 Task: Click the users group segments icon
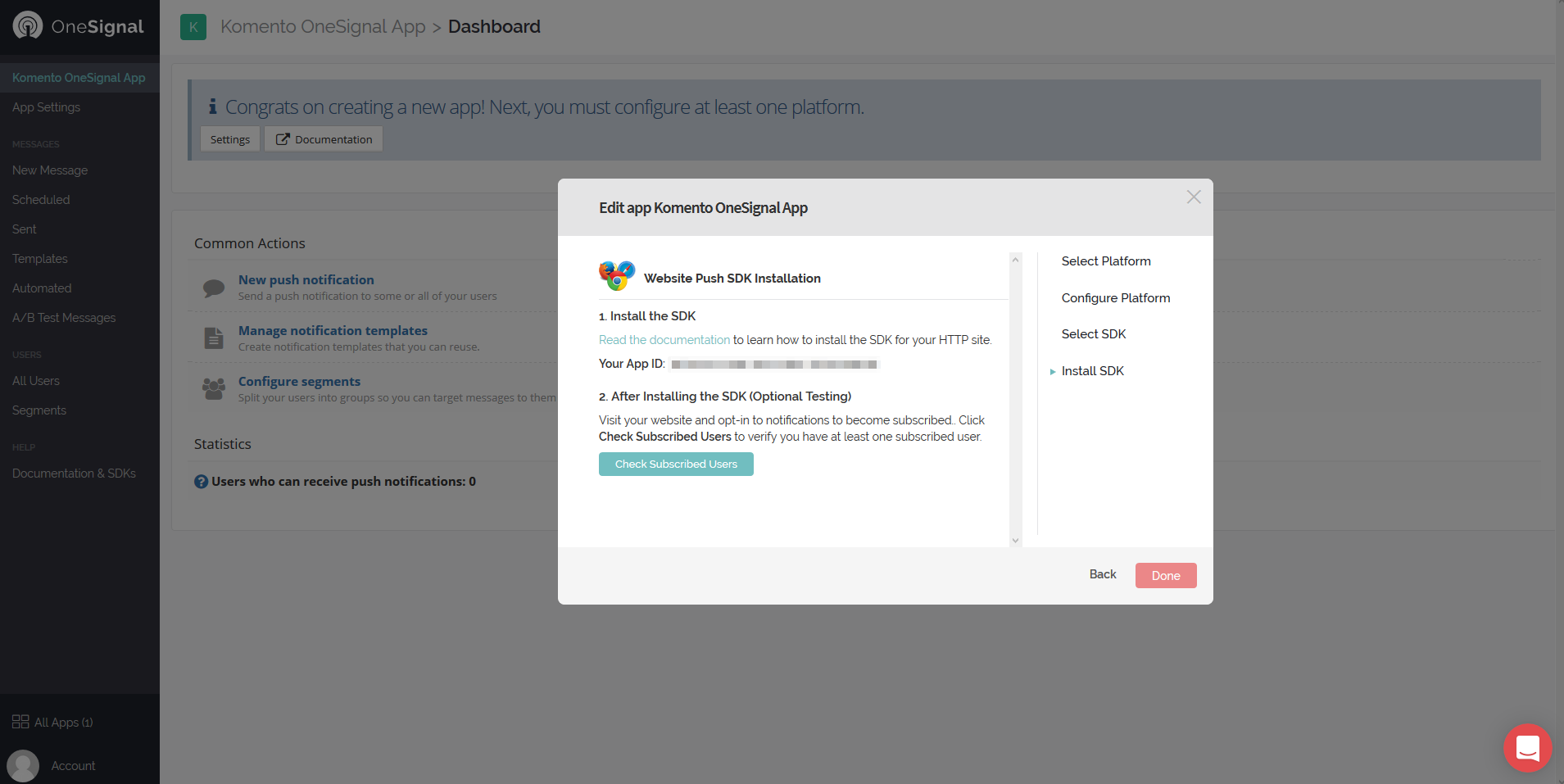[214, 388]
